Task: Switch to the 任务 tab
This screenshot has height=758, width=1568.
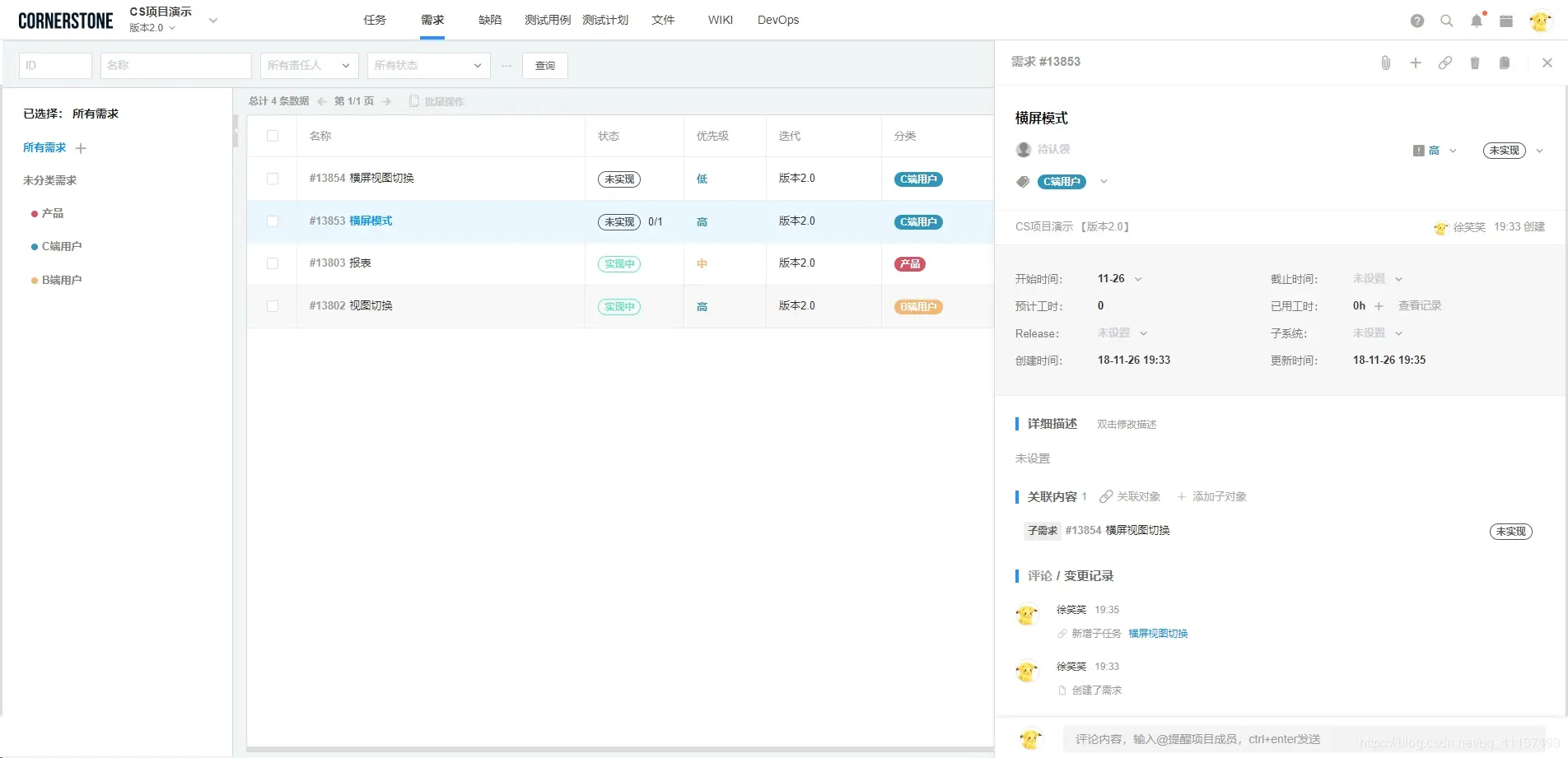Action: click(x=375, y=20)
